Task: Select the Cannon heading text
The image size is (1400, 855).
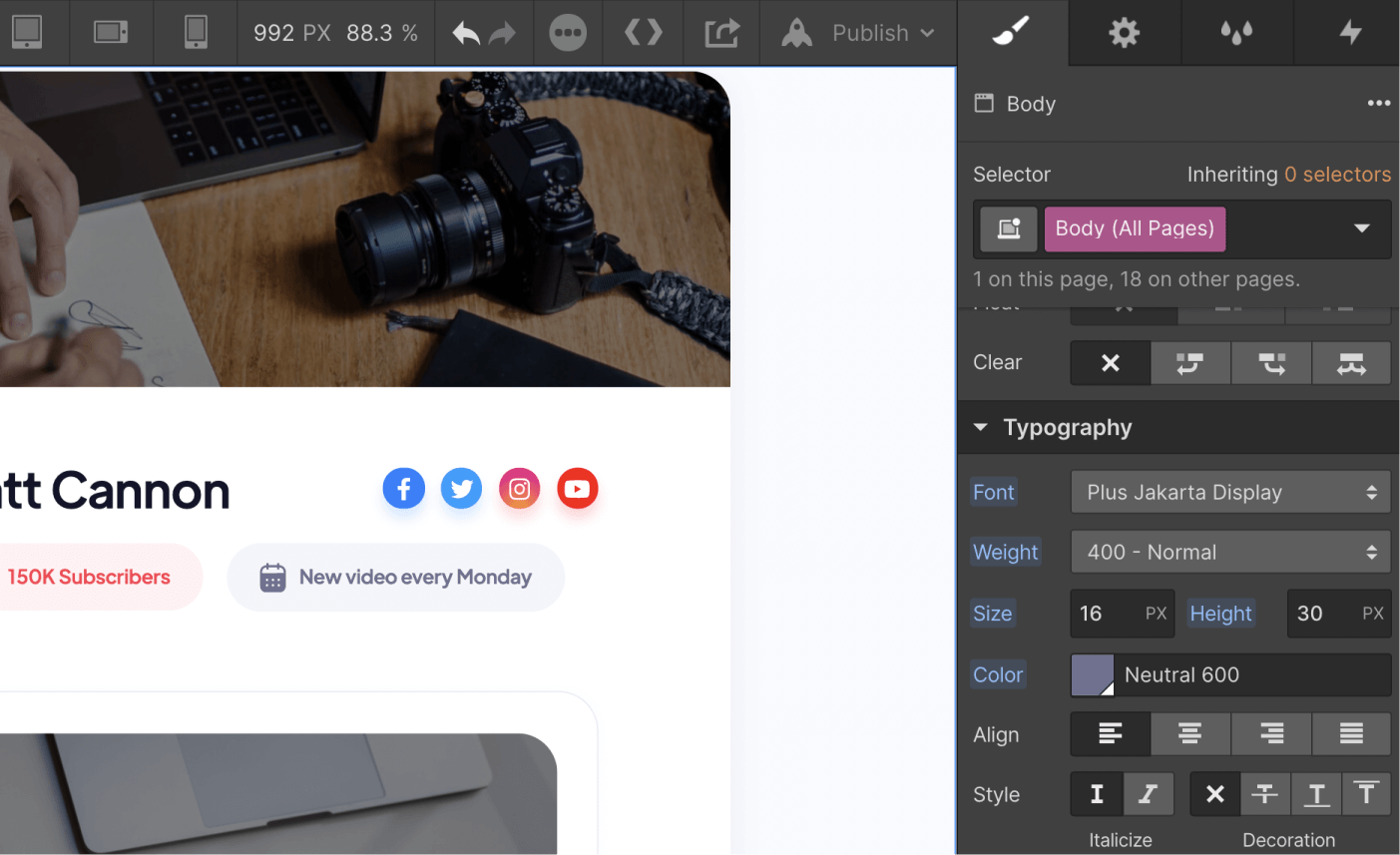Action: [x=115, y=490]
